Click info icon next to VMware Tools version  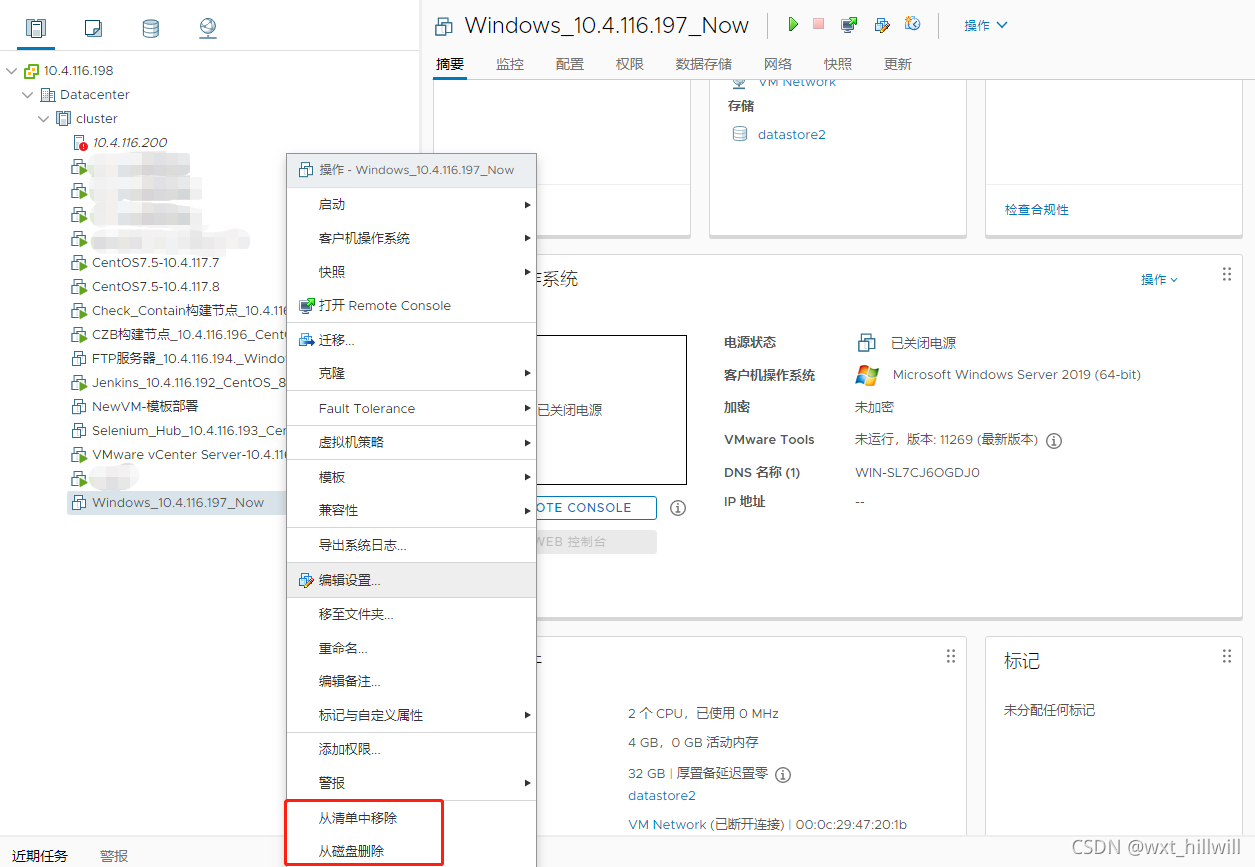[1054, 440]
